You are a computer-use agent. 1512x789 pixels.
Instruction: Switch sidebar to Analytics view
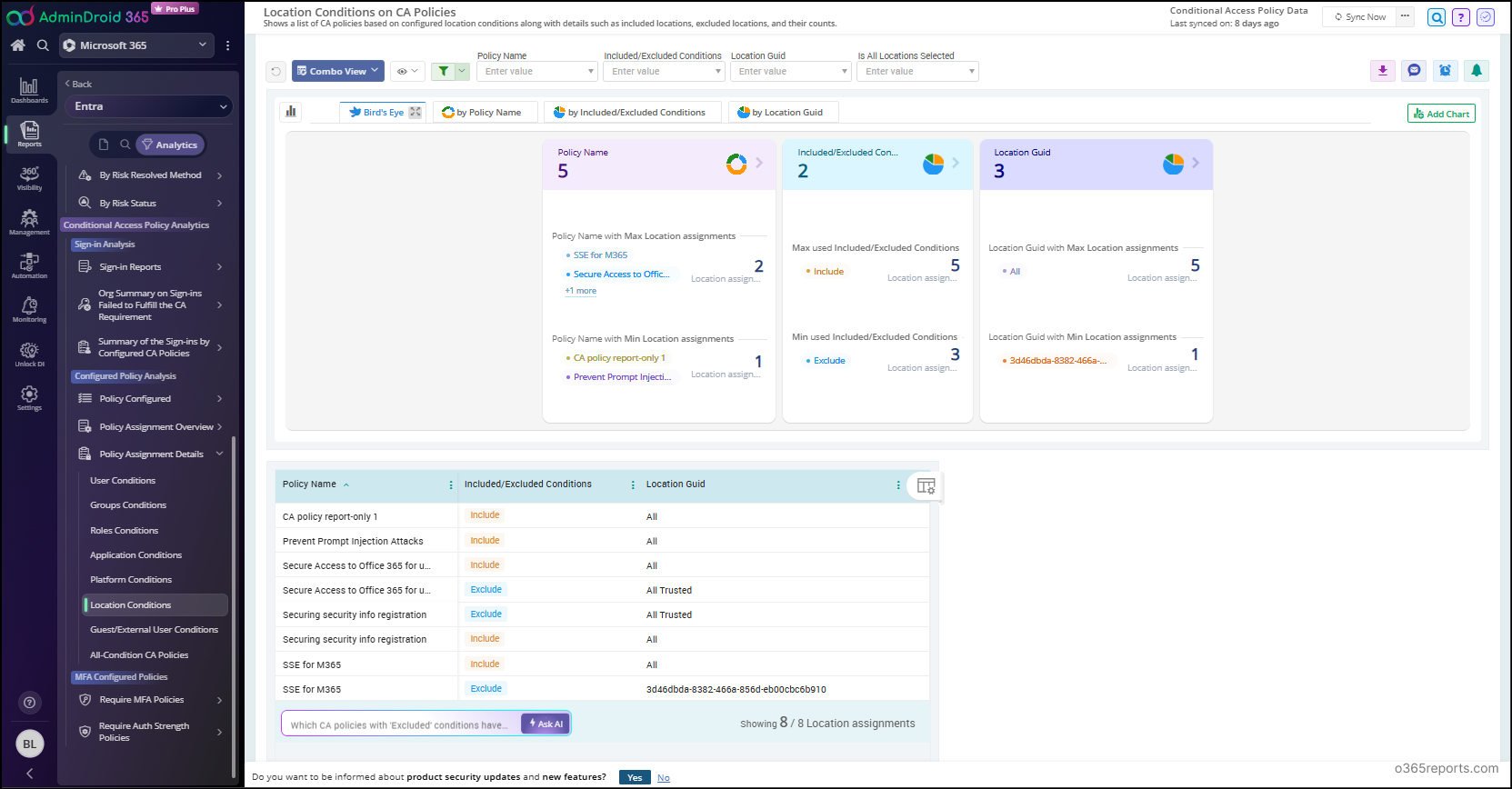click(x=170, y=145)
